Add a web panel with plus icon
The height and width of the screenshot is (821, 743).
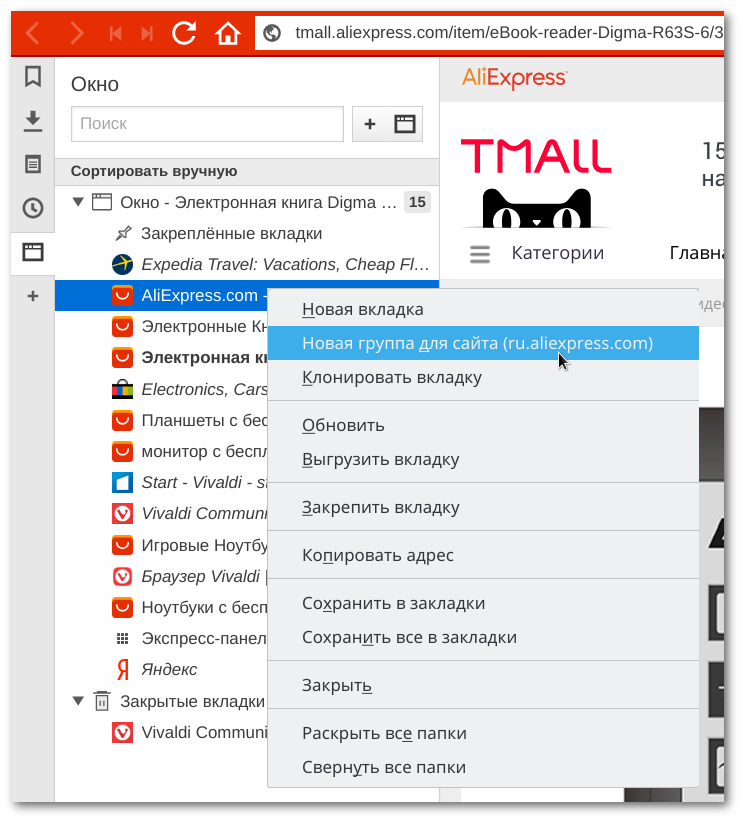pos(33,296)
